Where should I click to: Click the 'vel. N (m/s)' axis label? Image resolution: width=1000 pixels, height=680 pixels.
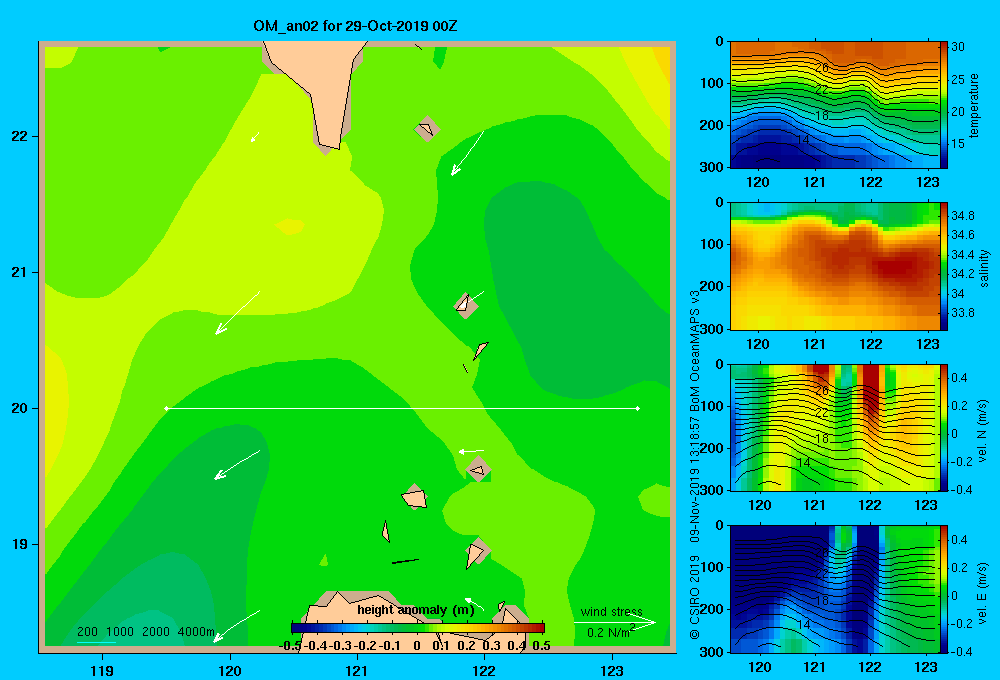(x=983, y=431)
